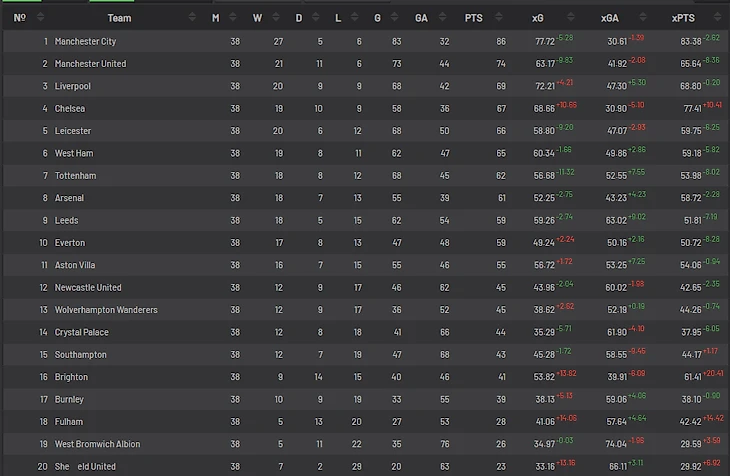Screen dimensions: 730x476
Task: Open Crystal Palace team link
Action: [x=82, y=332]
